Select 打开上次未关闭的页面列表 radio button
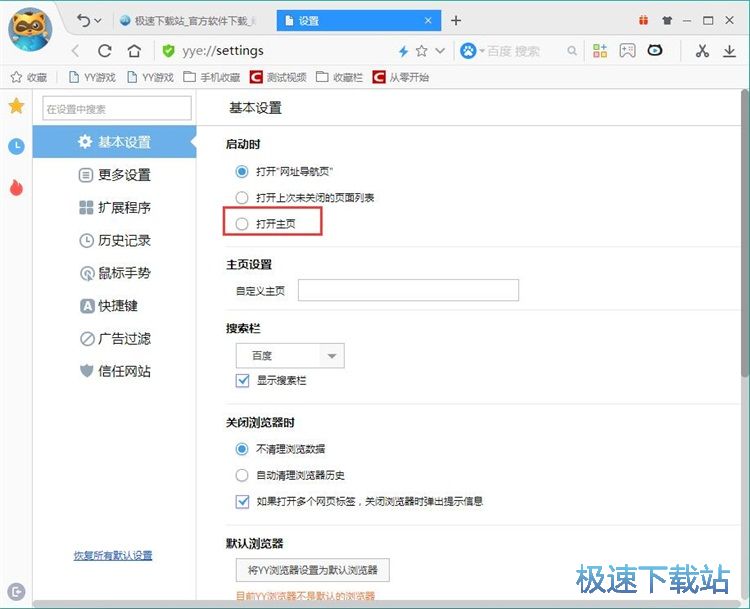Image resolution: width=750 pixels, height=609 pixels. [x=242, y=197]
